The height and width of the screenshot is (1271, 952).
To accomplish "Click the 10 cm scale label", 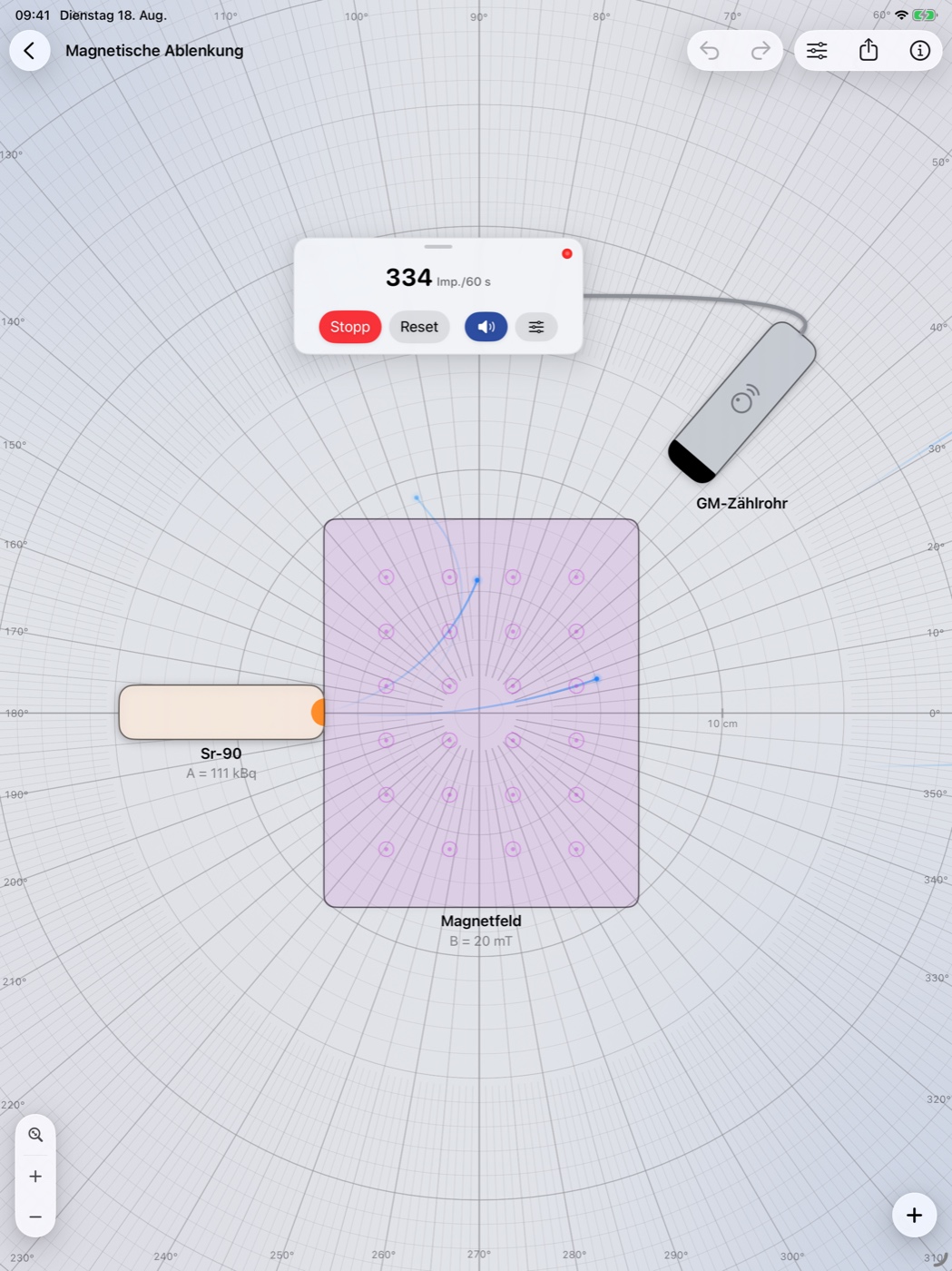I will pos(722,724).
